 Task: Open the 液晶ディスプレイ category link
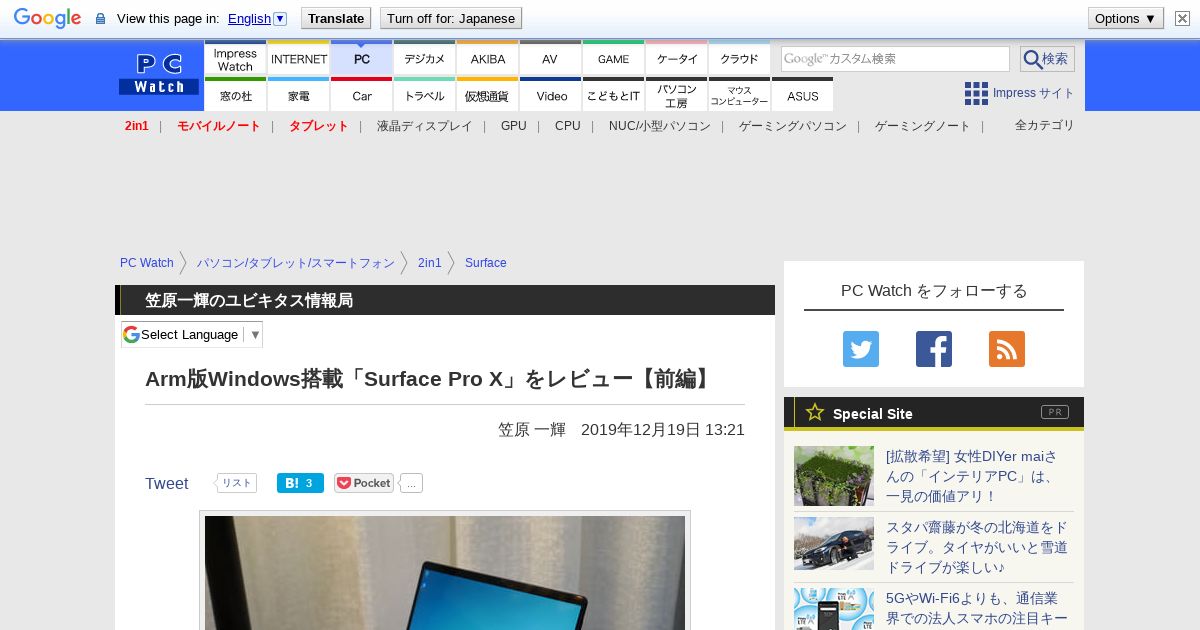point(424,126)
